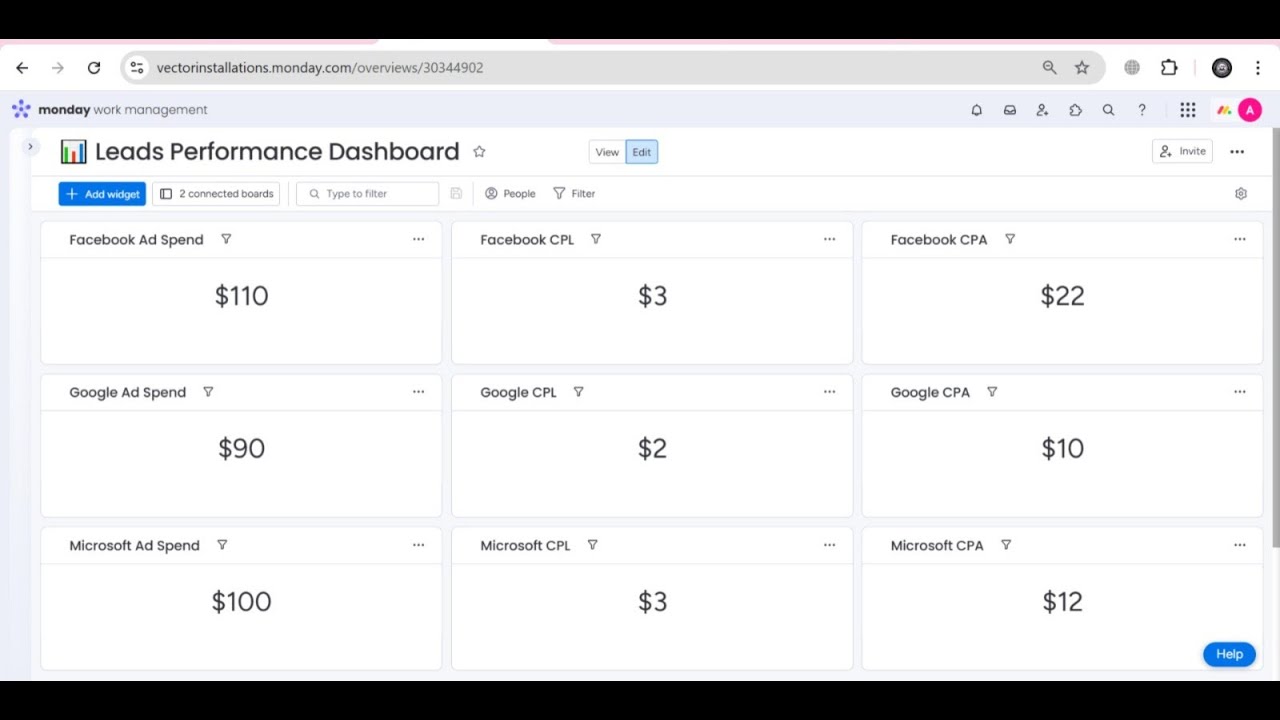Click the dashboard chart emoji icon

point(73,152)
